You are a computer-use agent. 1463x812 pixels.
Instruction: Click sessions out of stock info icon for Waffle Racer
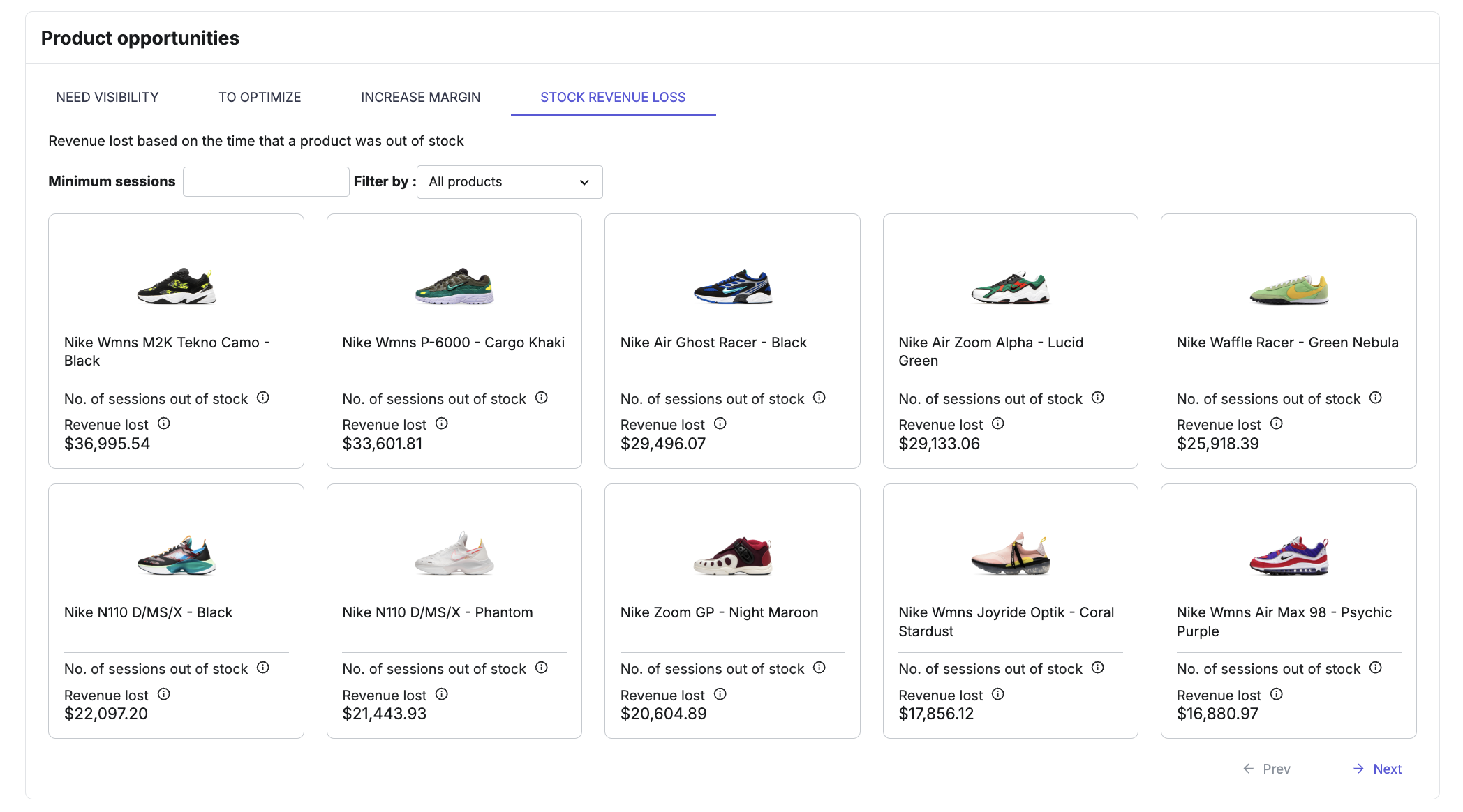[x=1376, y=398]
